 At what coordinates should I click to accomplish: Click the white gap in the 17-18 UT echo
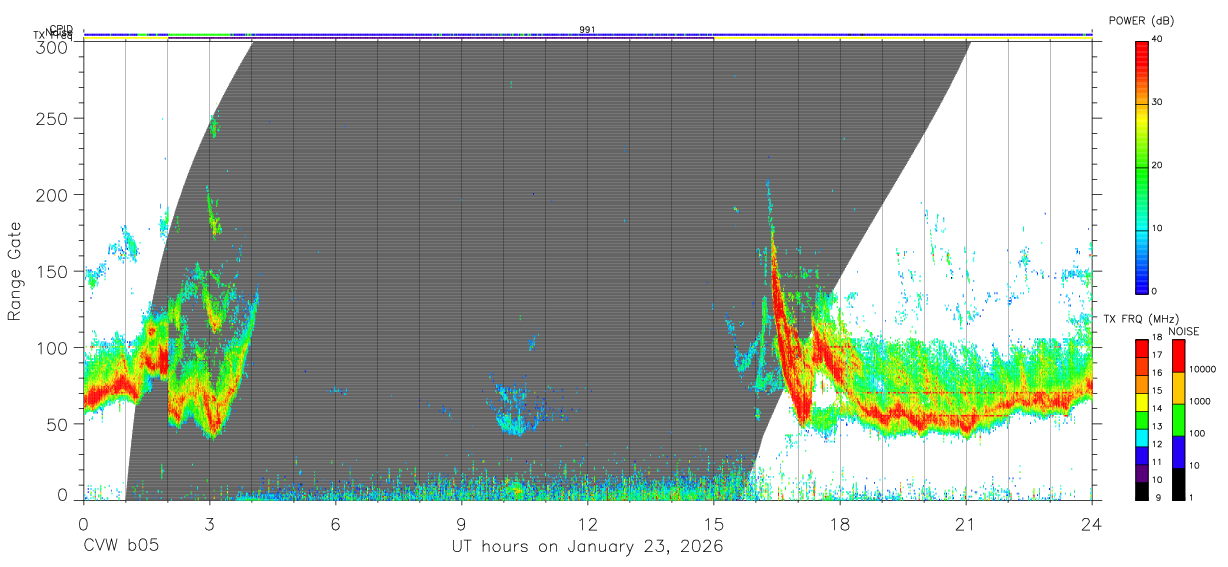point(824,392)
